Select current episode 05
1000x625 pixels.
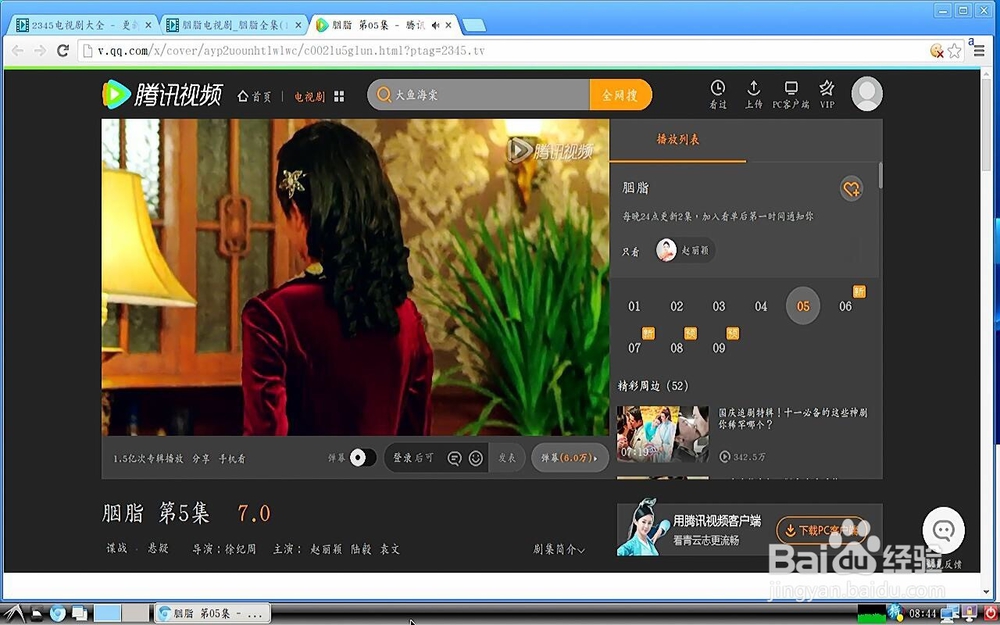pos(803,306)
